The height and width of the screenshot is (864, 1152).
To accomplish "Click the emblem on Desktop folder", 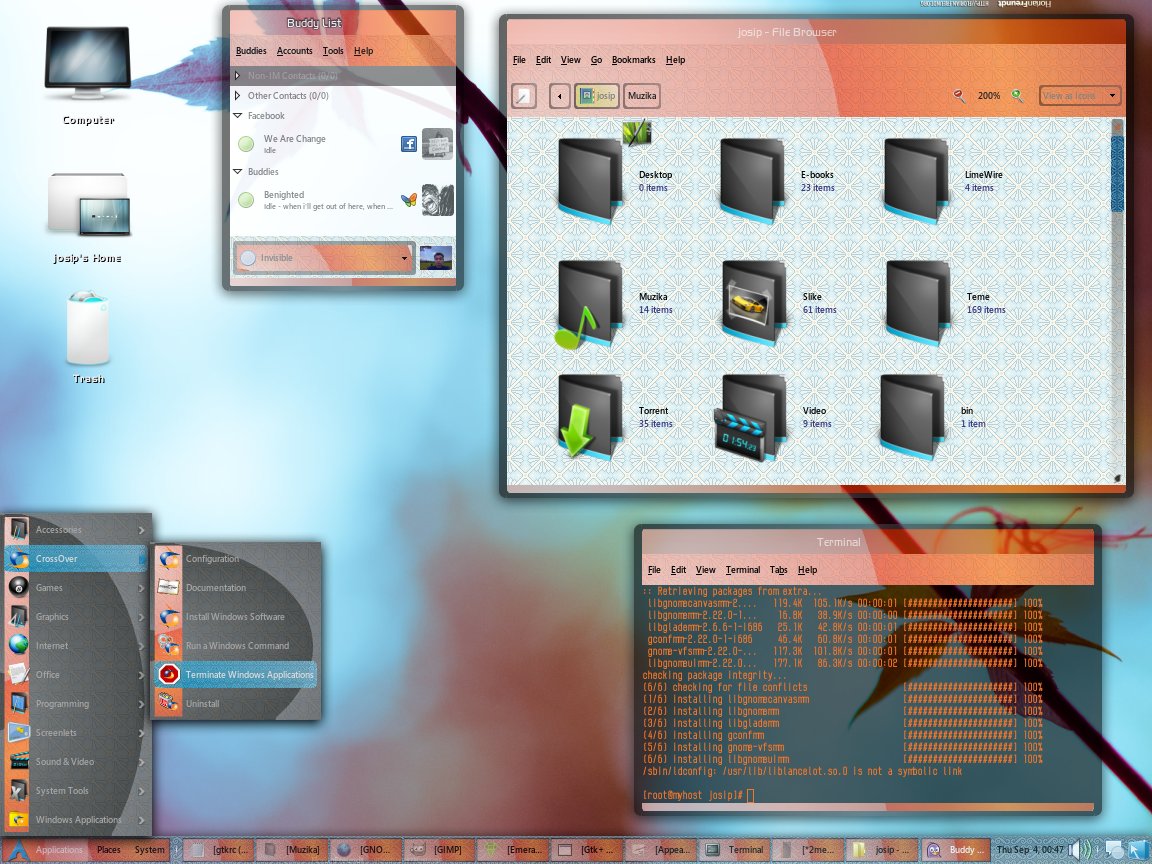I will tap(636, 133).
